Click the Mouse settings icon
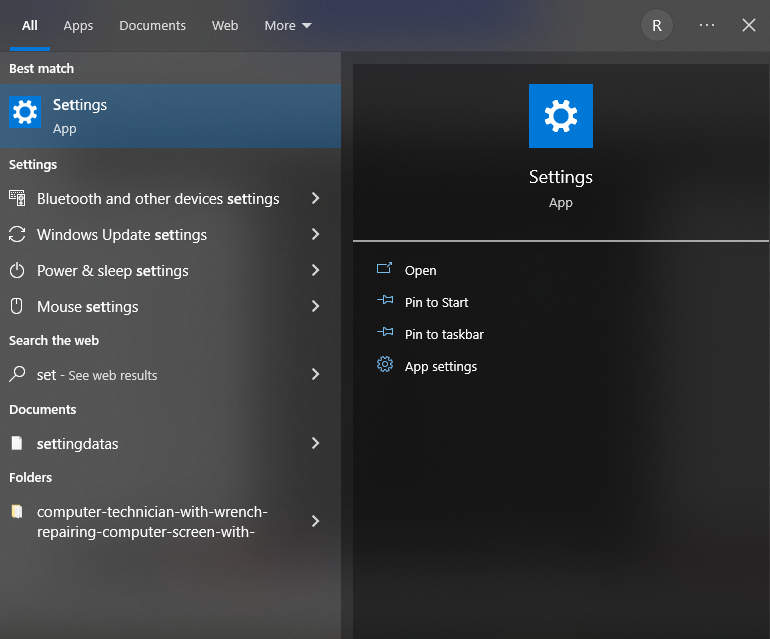The image size is (770, 639). (x=17, y=306)
